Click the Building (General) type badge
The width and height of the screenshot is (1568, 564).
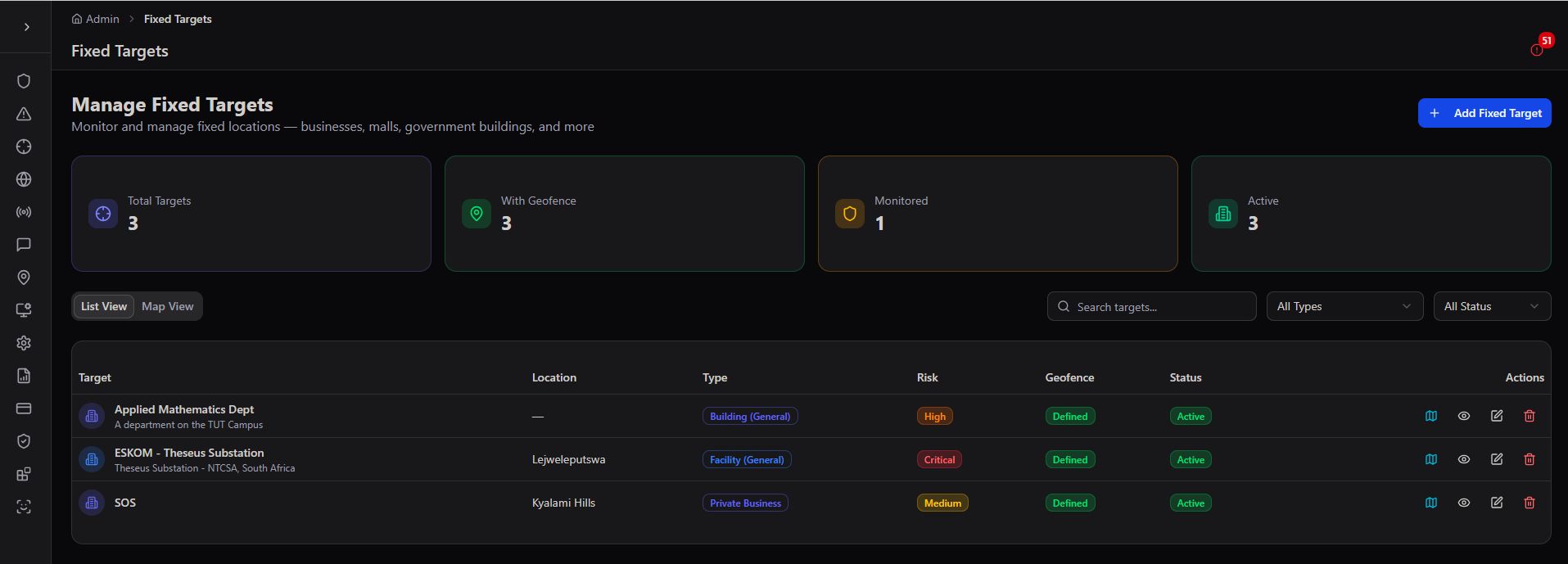pos(750,416)
